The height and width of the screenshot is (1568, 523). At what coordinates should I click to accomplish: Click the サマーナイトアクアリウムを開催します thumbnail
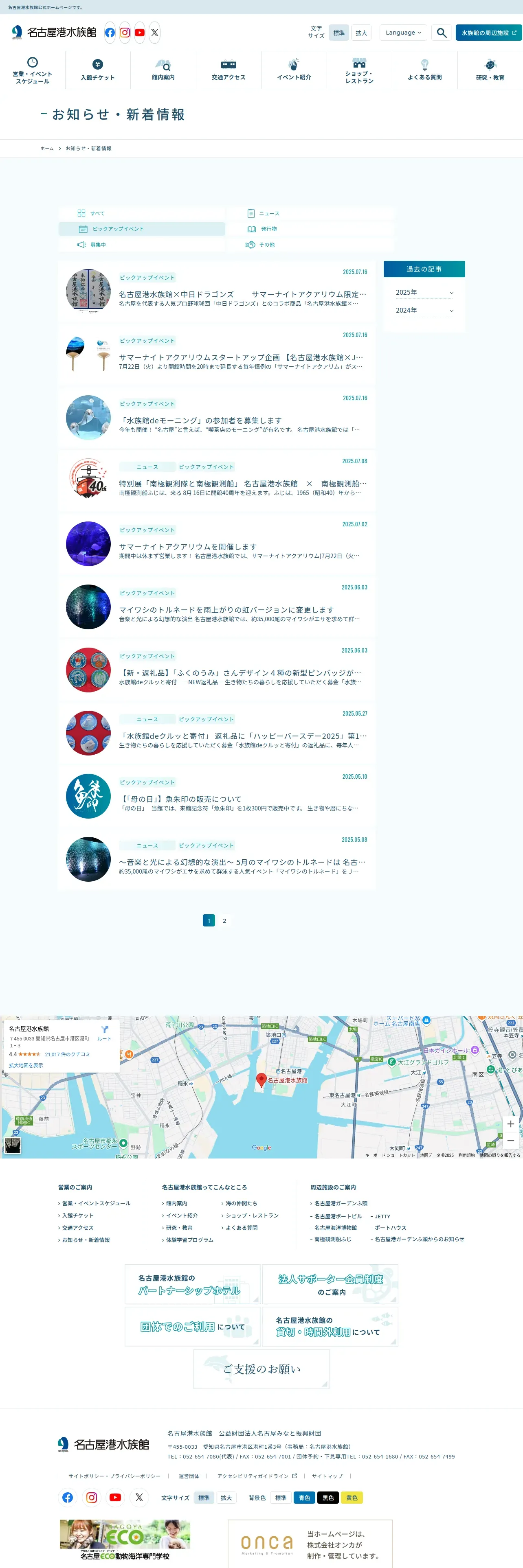(x=88, y=543)
